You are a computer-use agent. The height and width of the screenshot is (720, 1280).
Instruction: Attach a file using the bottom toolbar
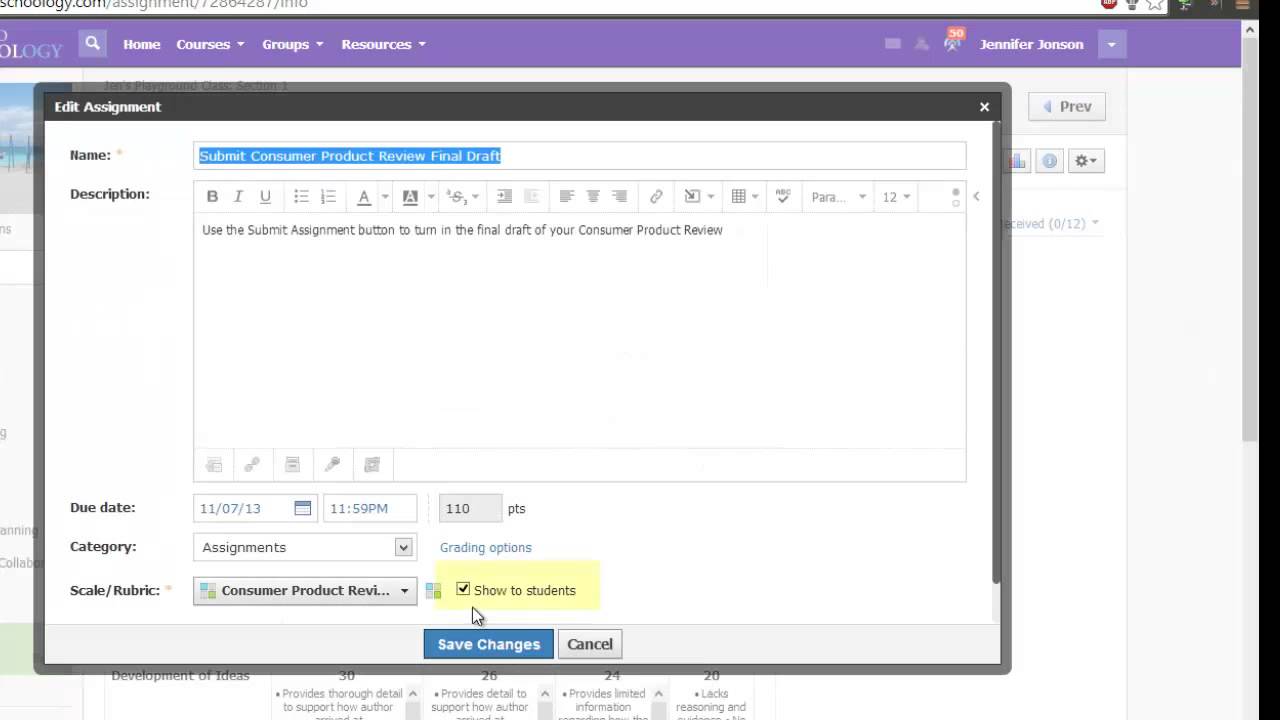[x=213, y=465]
